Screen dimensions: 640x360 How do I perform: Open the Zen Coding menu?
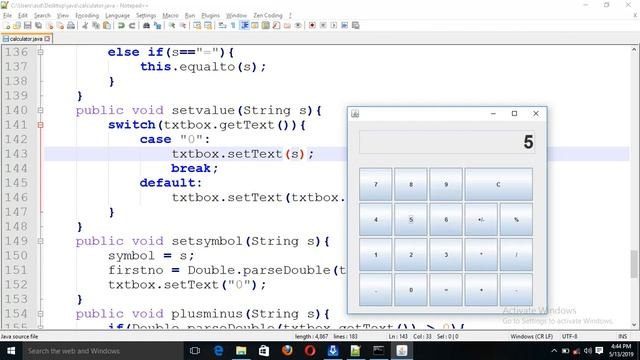268,16
